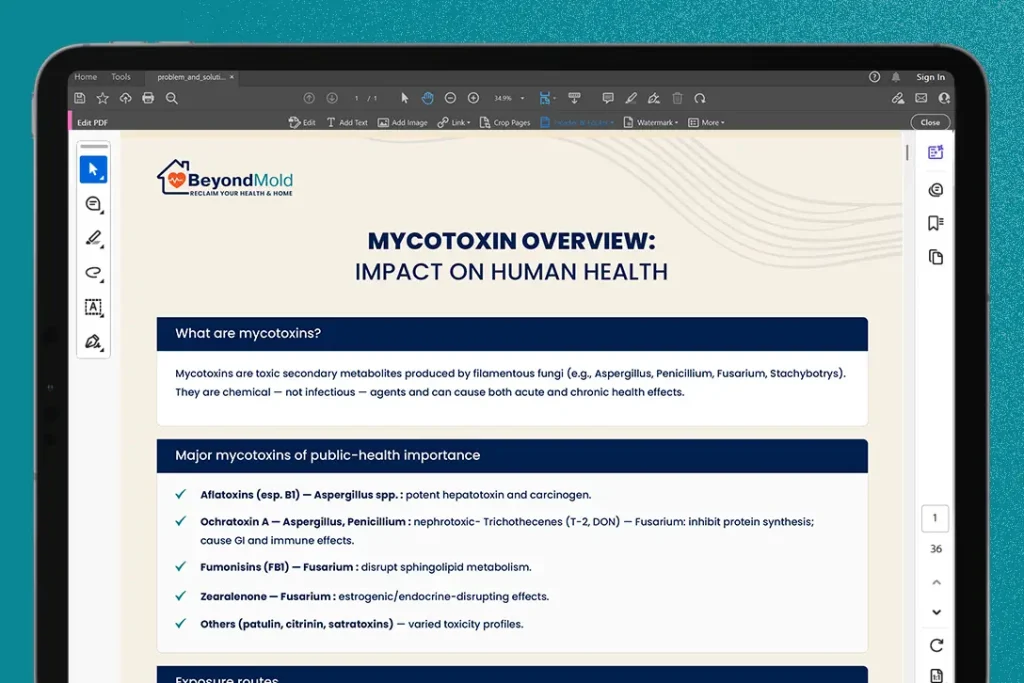Image resolution: width=1024 pixels, height=683 pixels.
Task: Click the Delete trash icon
Action: 677,98
